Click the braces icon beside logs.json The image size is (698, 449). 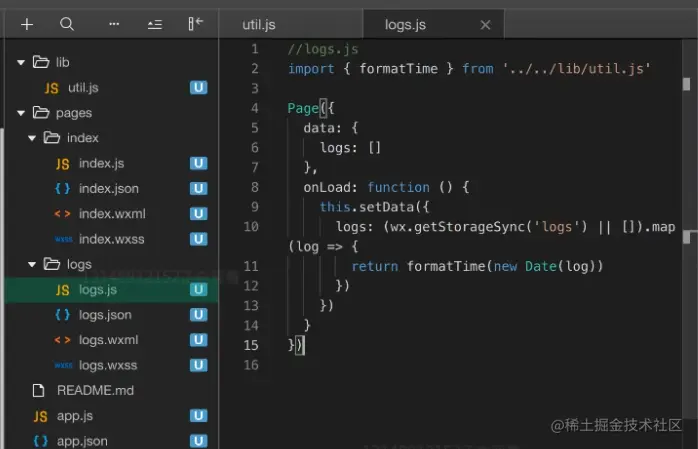pos(62,315)
